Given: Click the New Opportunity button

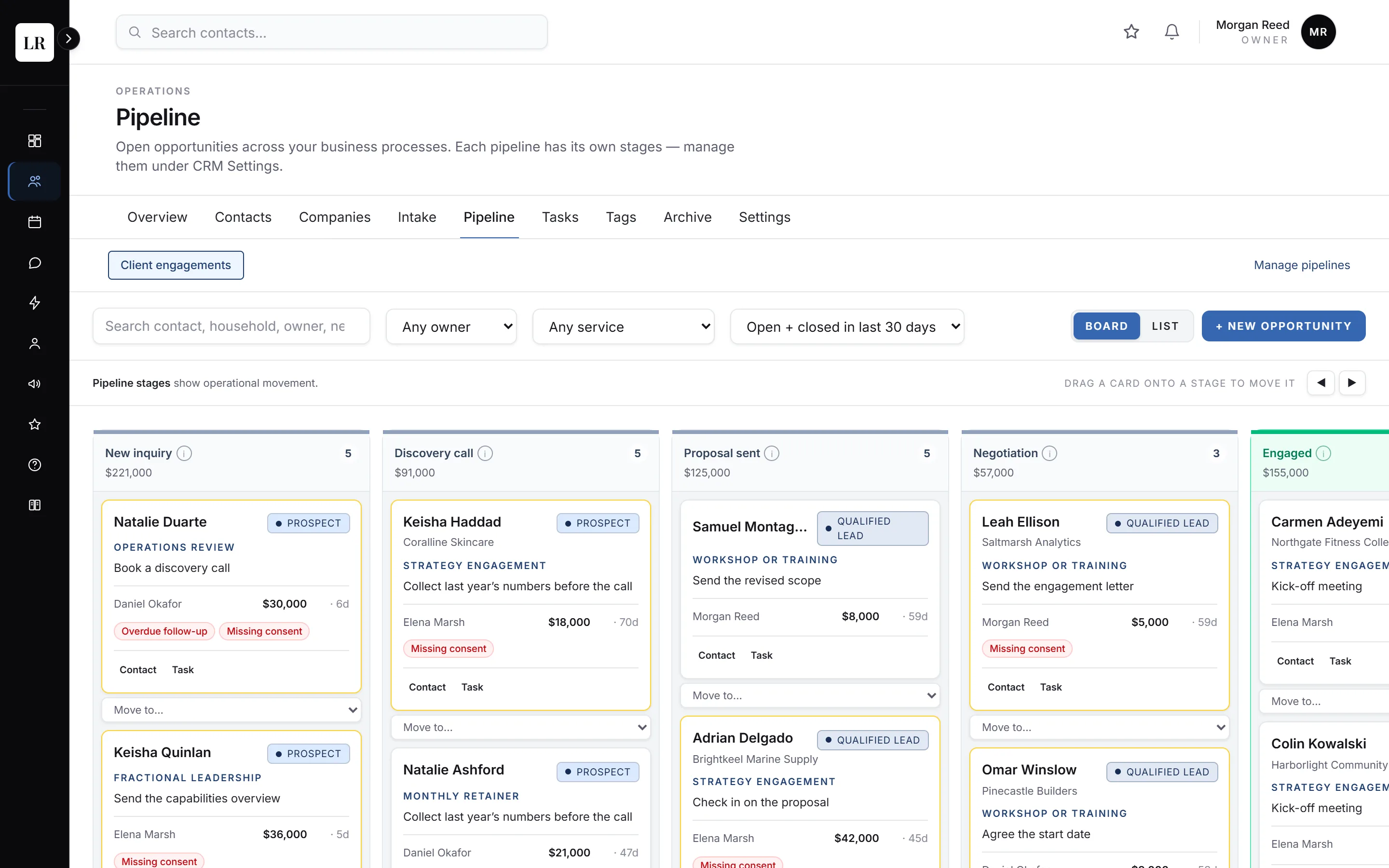Looking at the screenshot, I should (x=1283, y=326).
